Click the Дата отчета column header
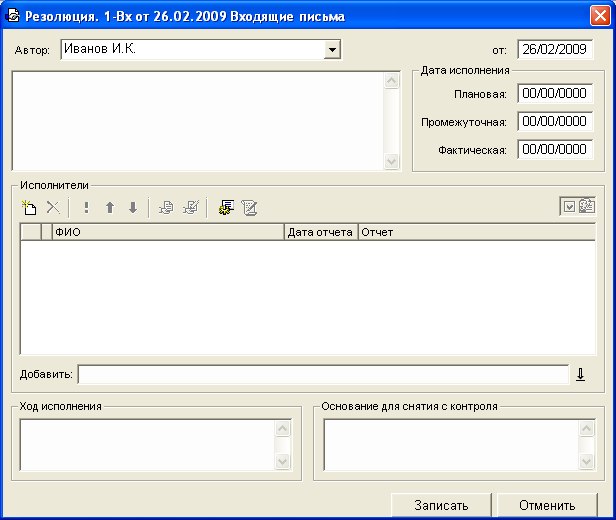The width and height of the screenshot is (616, 520). 321,232
